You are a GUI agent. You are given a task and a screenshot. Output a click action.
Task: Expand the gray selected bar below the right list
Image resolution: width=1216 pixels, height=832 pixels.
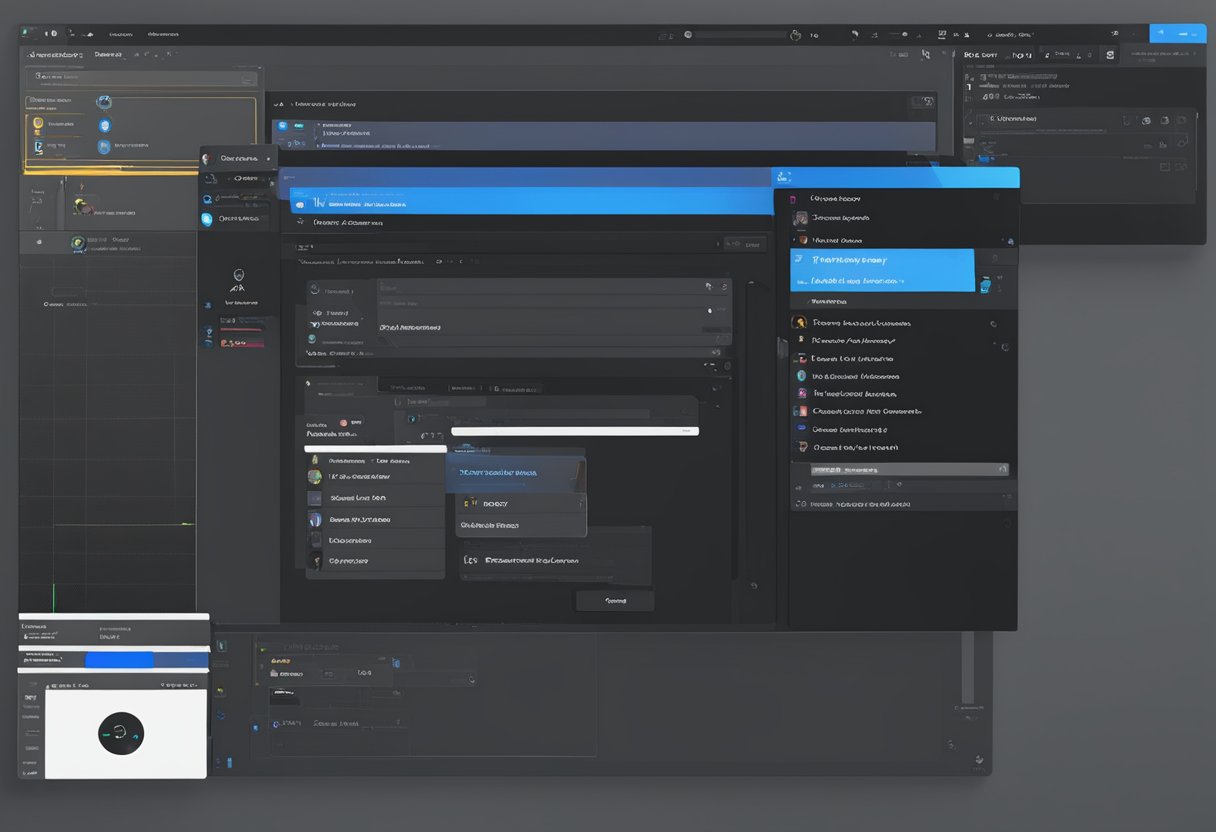(900, 469)
